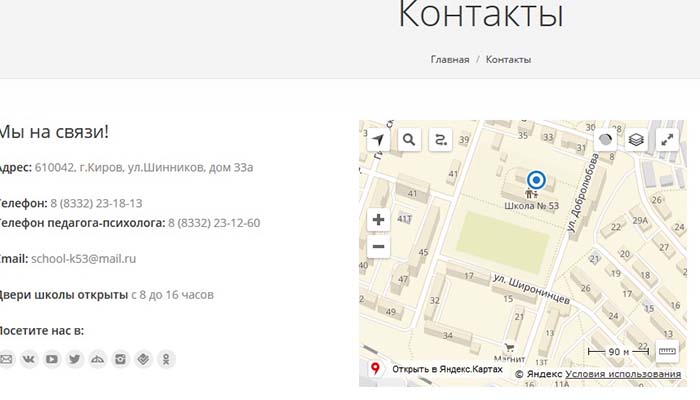
Task: Expand the map to fullscreen
Action: (x=667, y=140)
